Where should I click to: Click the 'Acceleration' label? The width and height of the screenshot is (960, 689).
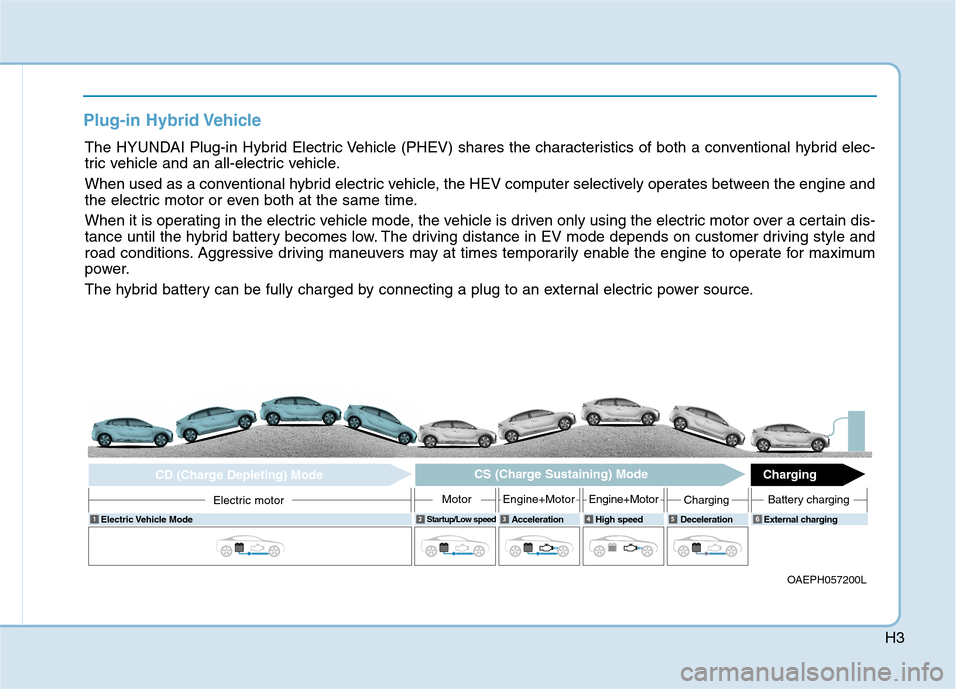(x=538, y=519)
